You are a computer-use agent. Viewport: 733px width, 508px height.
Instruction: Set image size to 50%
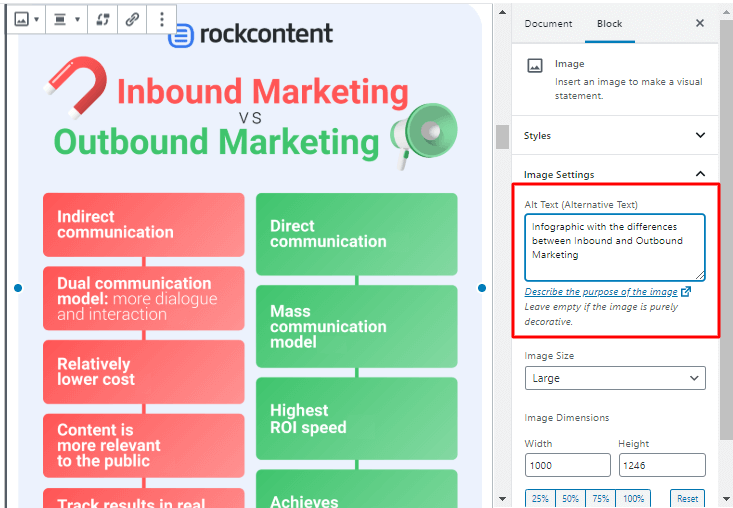tap(570, 498)
